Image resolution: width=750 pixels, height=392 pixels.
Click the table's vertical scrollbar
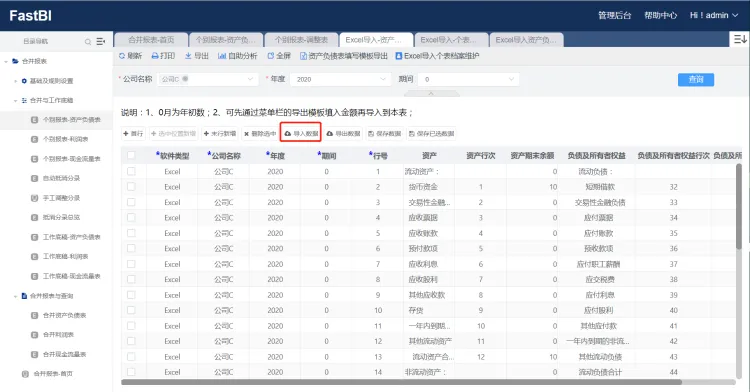click(x=739, y=206)
